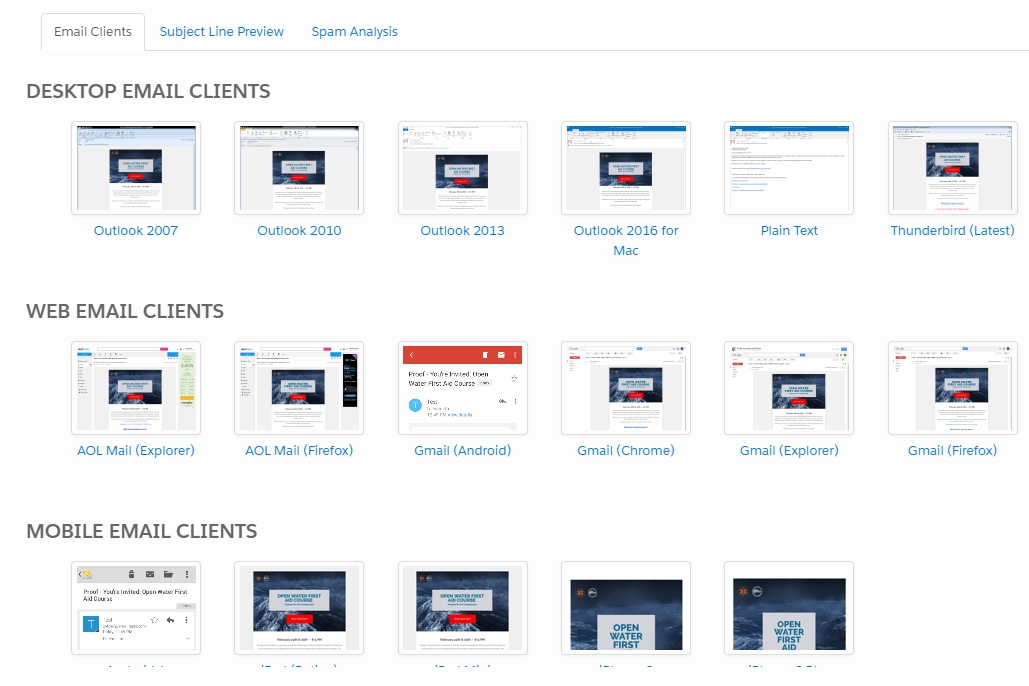Open the Spam Analysis tab

pos(354,31)
